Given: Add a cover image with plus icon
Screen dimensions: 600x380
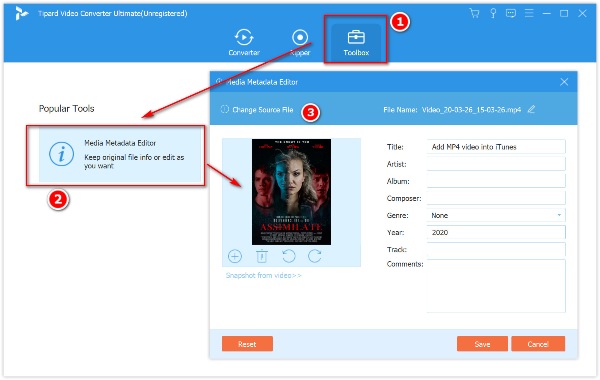Looking at the screenshot, I should point(235,256).
